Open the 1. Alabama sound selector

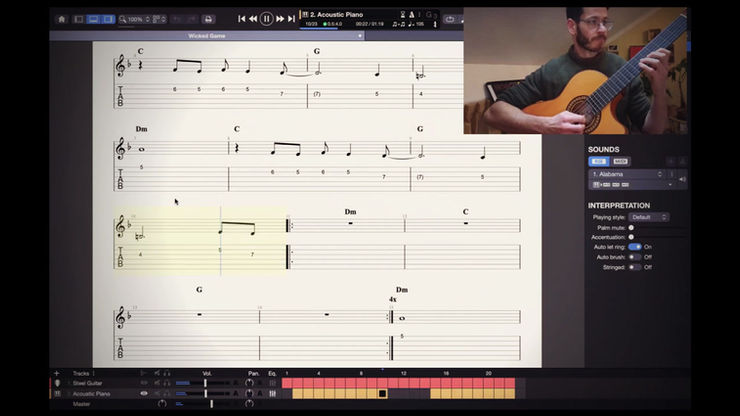pyautogui.click(x=627, y=174)
